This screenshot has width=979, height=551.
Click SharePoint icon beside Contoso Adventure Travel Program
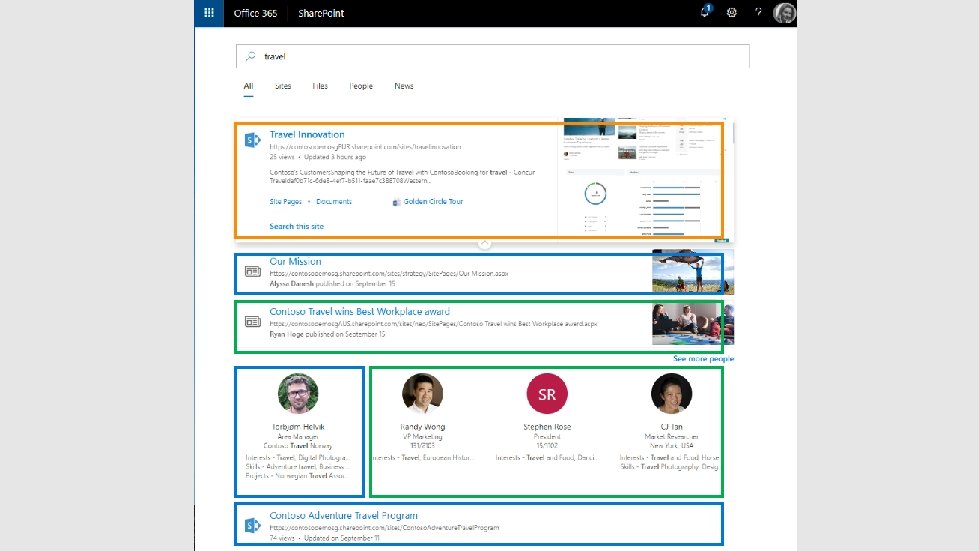pyautogui.click(x=252, y=525)
